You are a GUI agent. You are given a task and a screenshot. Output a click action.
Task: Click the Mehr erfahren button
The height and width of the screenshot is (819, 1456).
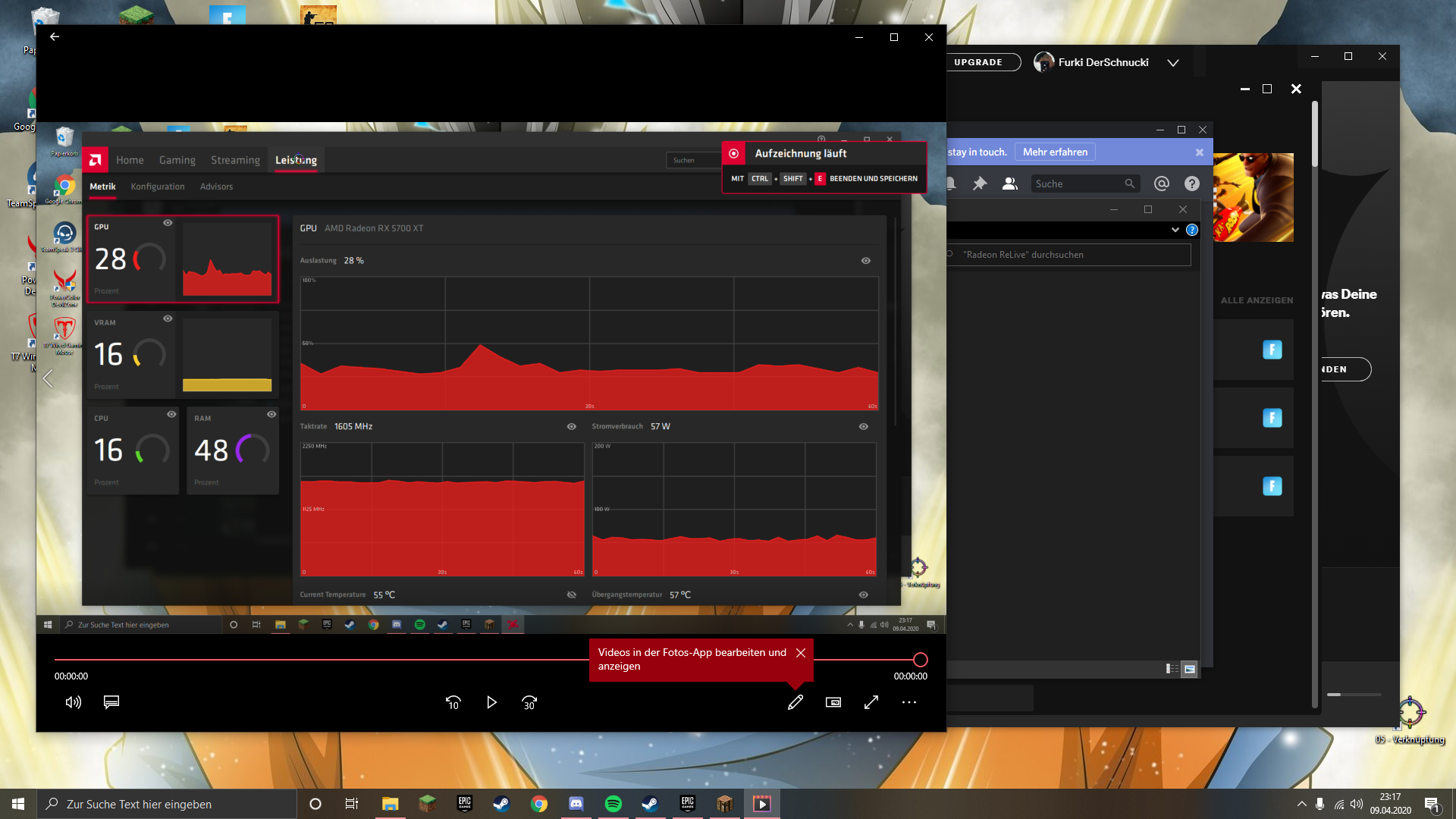tap(1055, 152)
